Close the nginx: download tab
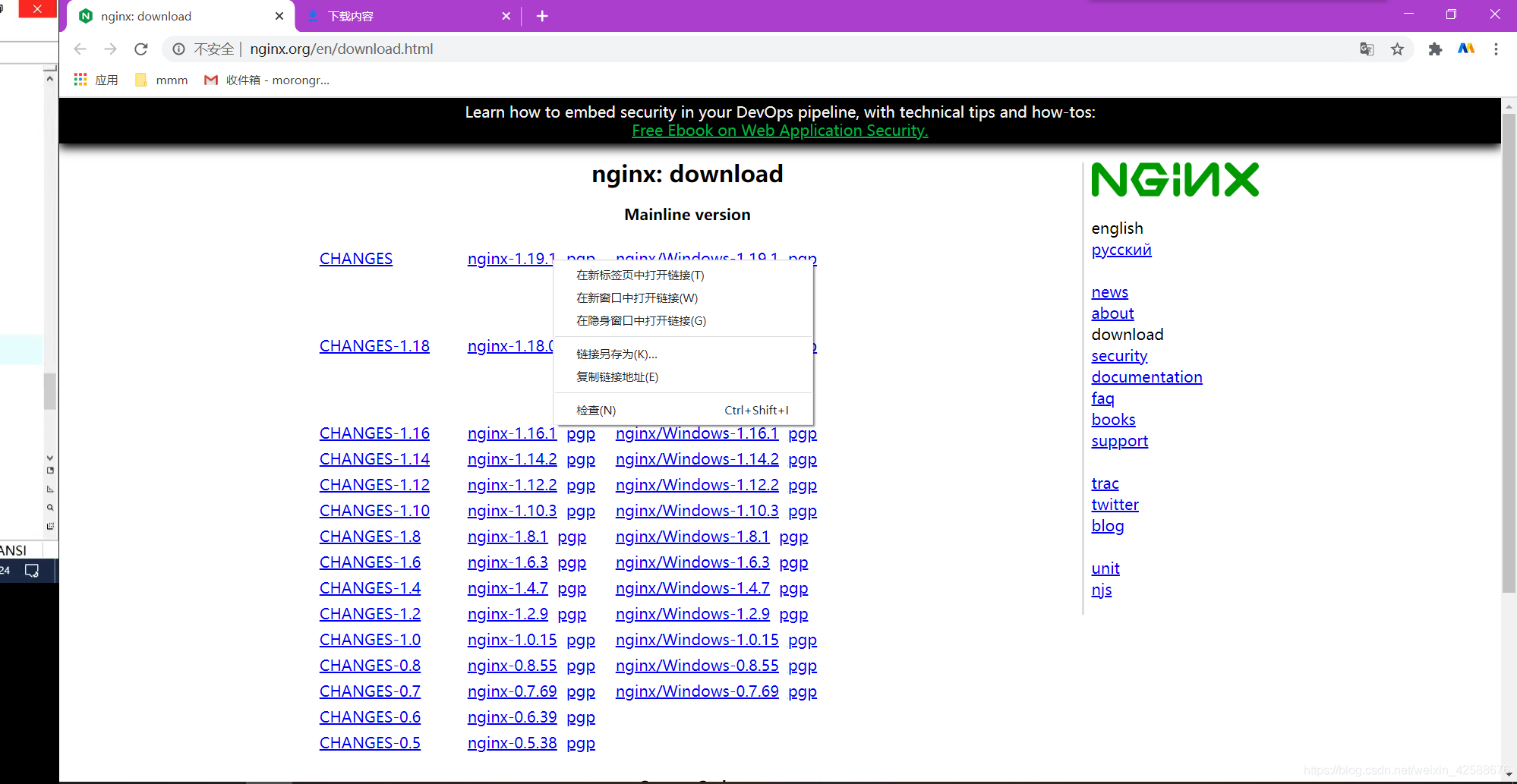Screen dimensions: 1517x784 point(279,16)
